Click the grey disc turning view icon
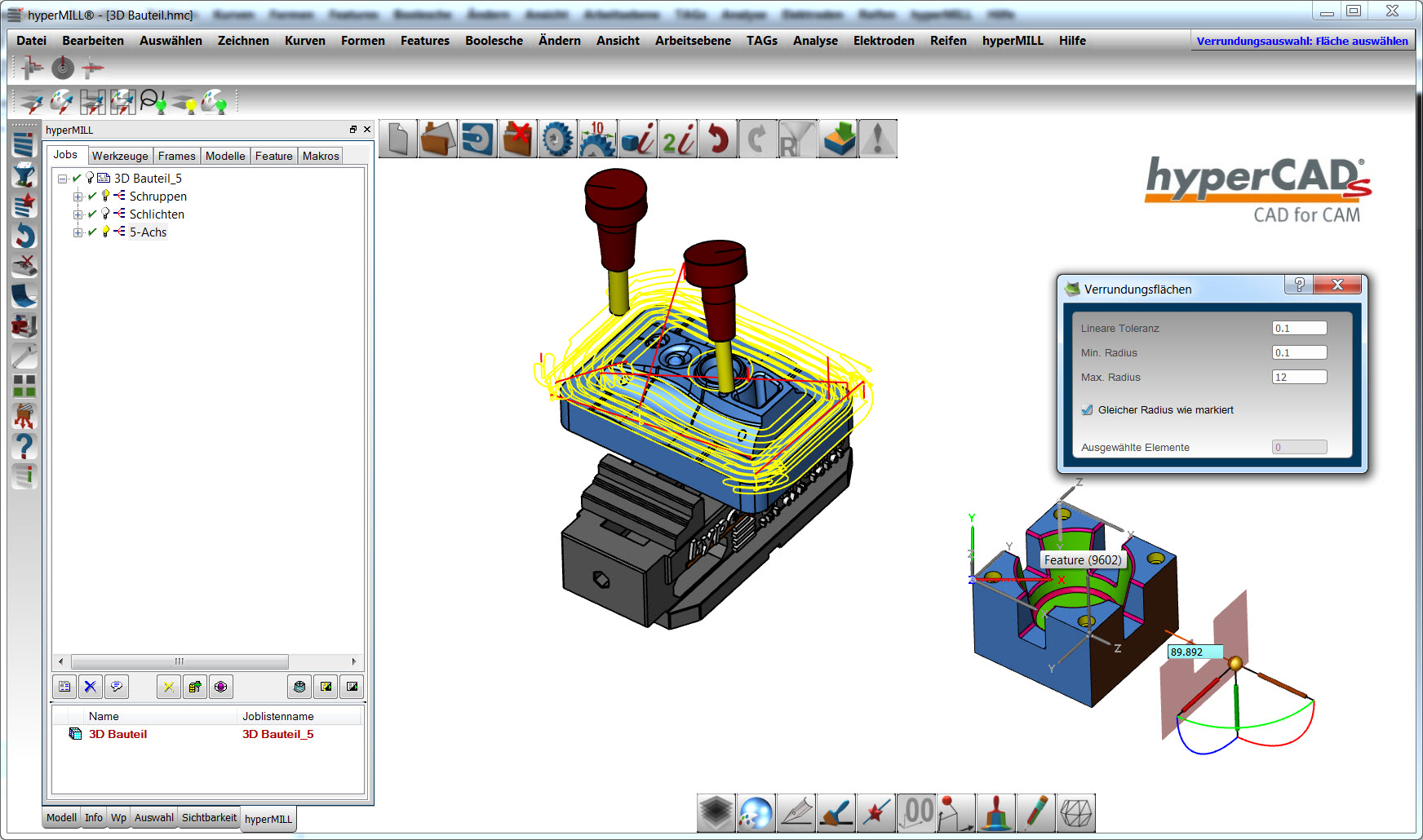The width and height of the screenshot is (1423, 840). click(x=63, y=68)
